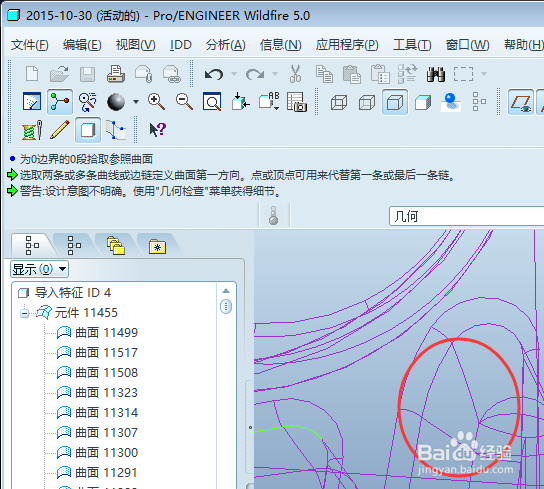Click the dashed selection box tool
544x489 pixels.
point(463,74)
